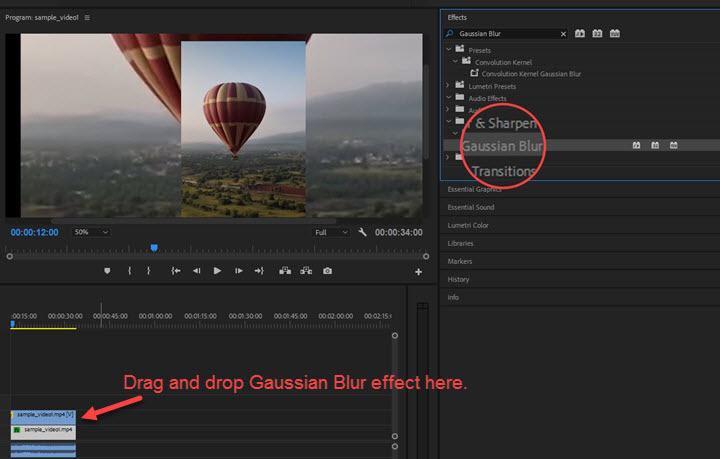Expand the Lumetri Presets folder
Viewport: 720px width, 459px height.
(447, 86)
